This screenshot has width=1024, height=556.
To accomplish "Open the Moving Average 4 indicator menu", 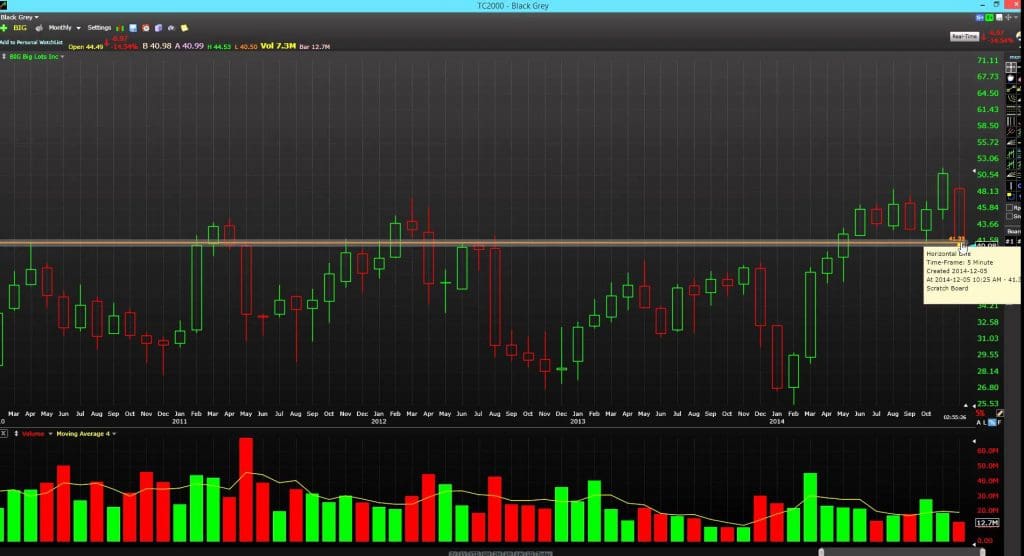I will pyautogui.click(x=85, y=433).
